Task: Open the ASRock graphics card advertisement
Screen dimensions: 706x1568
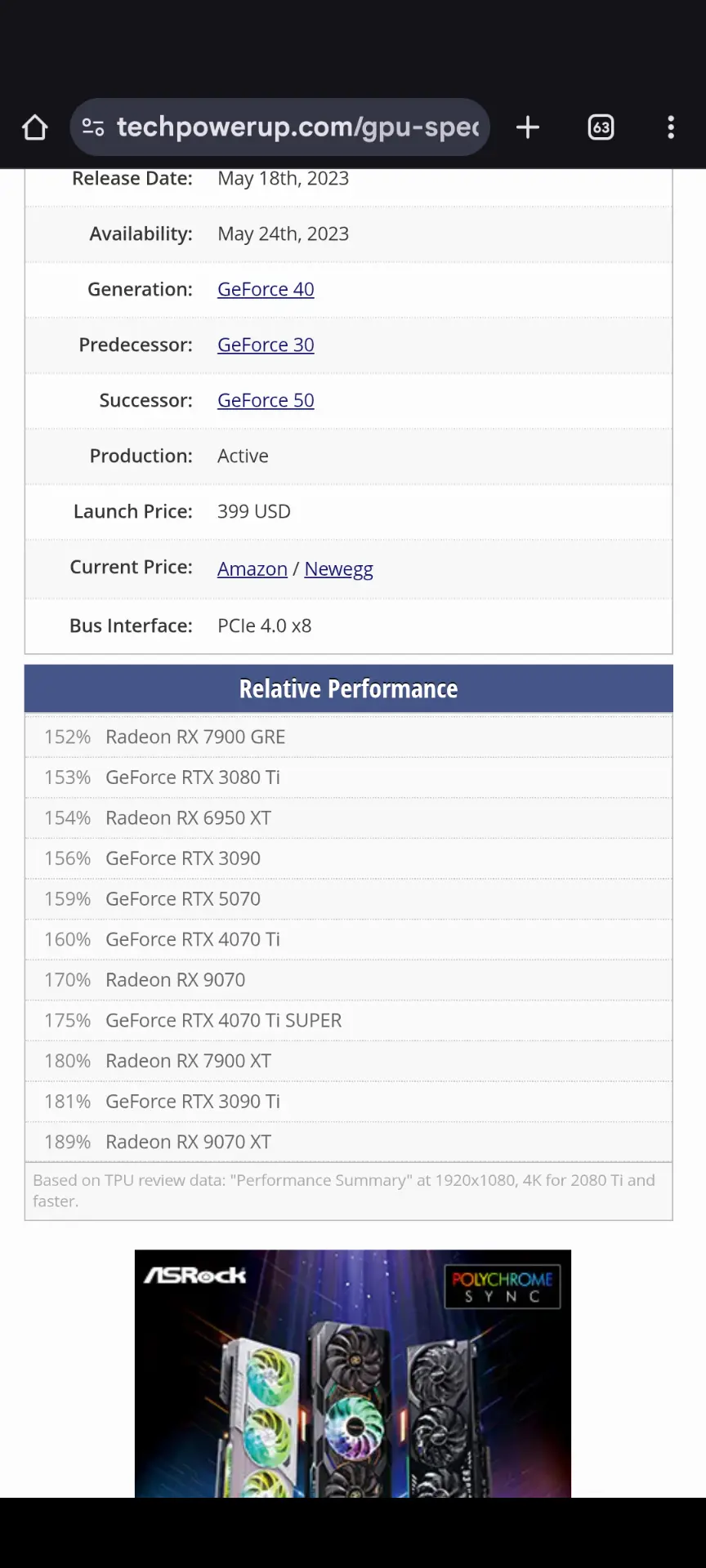Action: point(352,1388)
